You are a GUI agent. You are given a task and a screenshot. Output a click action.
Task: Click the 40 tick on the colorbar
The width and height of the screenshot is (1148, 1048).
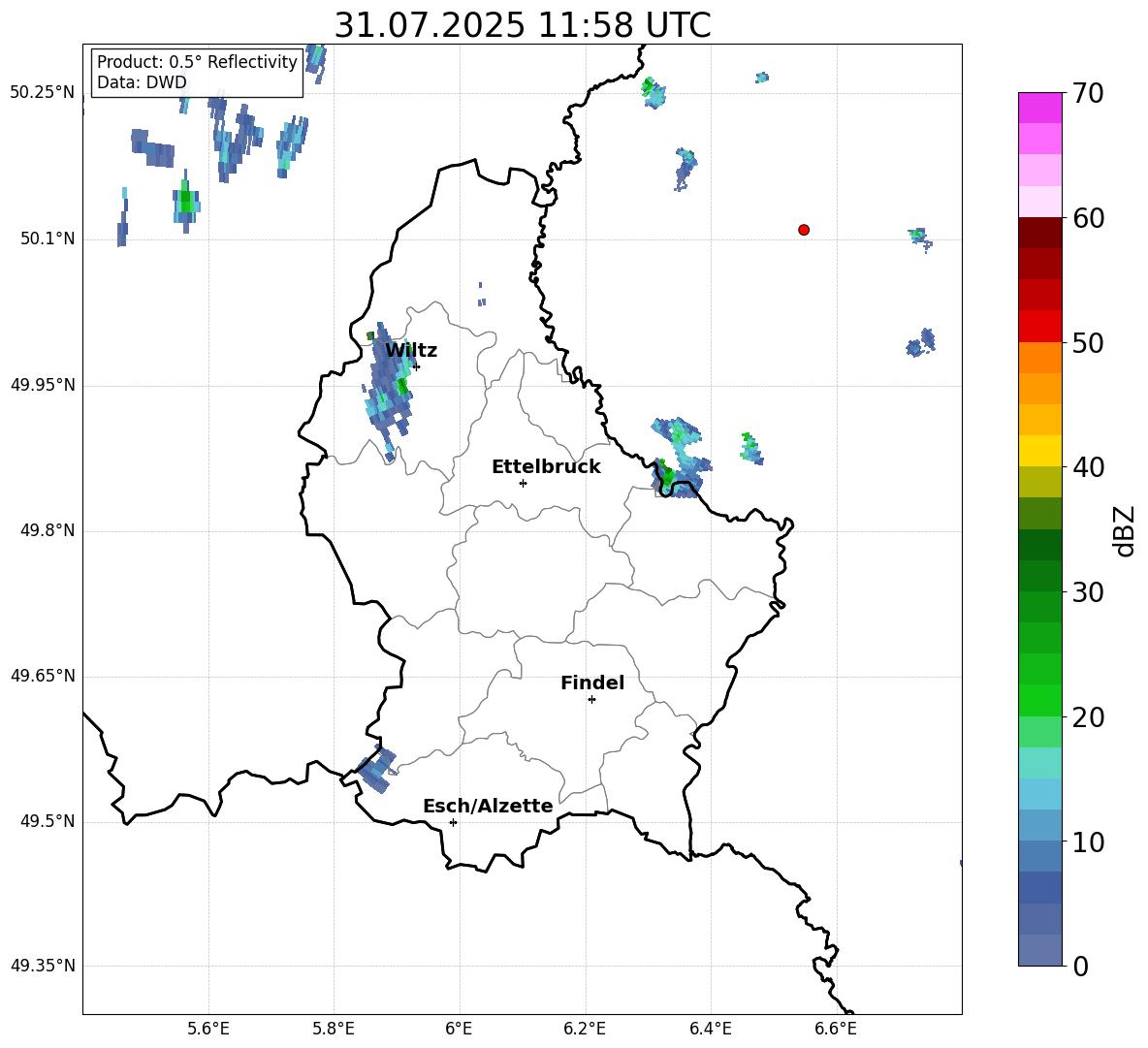point(1088,467)
